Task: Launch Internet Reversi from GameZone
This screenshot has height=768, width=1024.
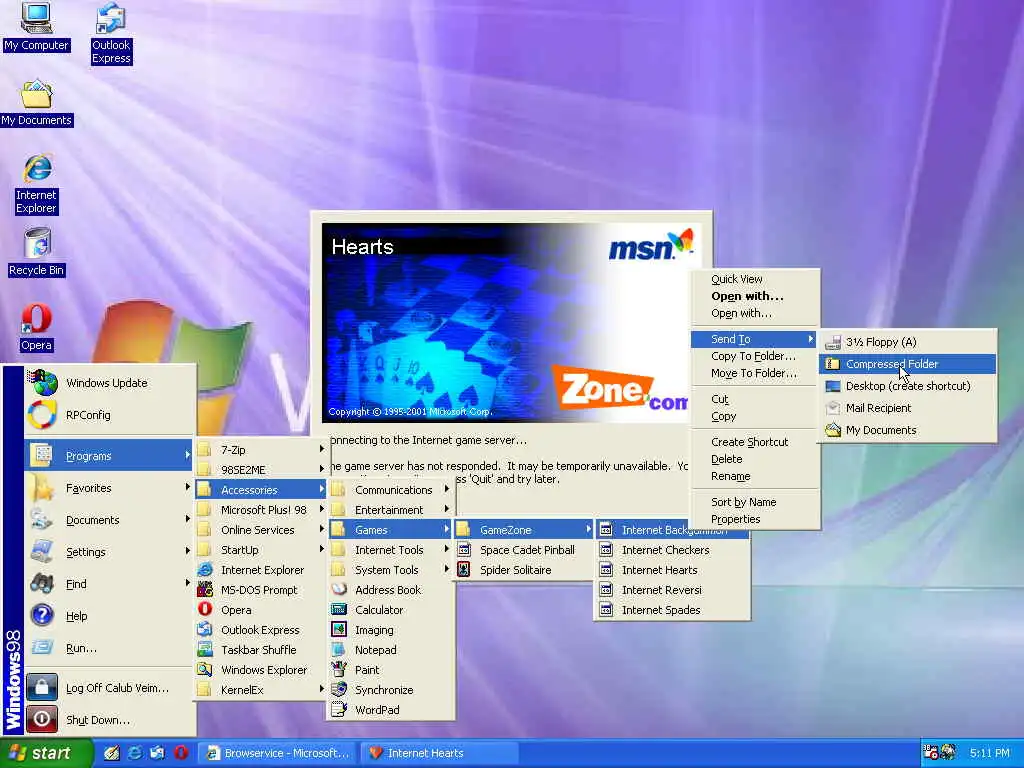Action: [x=671, y=590]
